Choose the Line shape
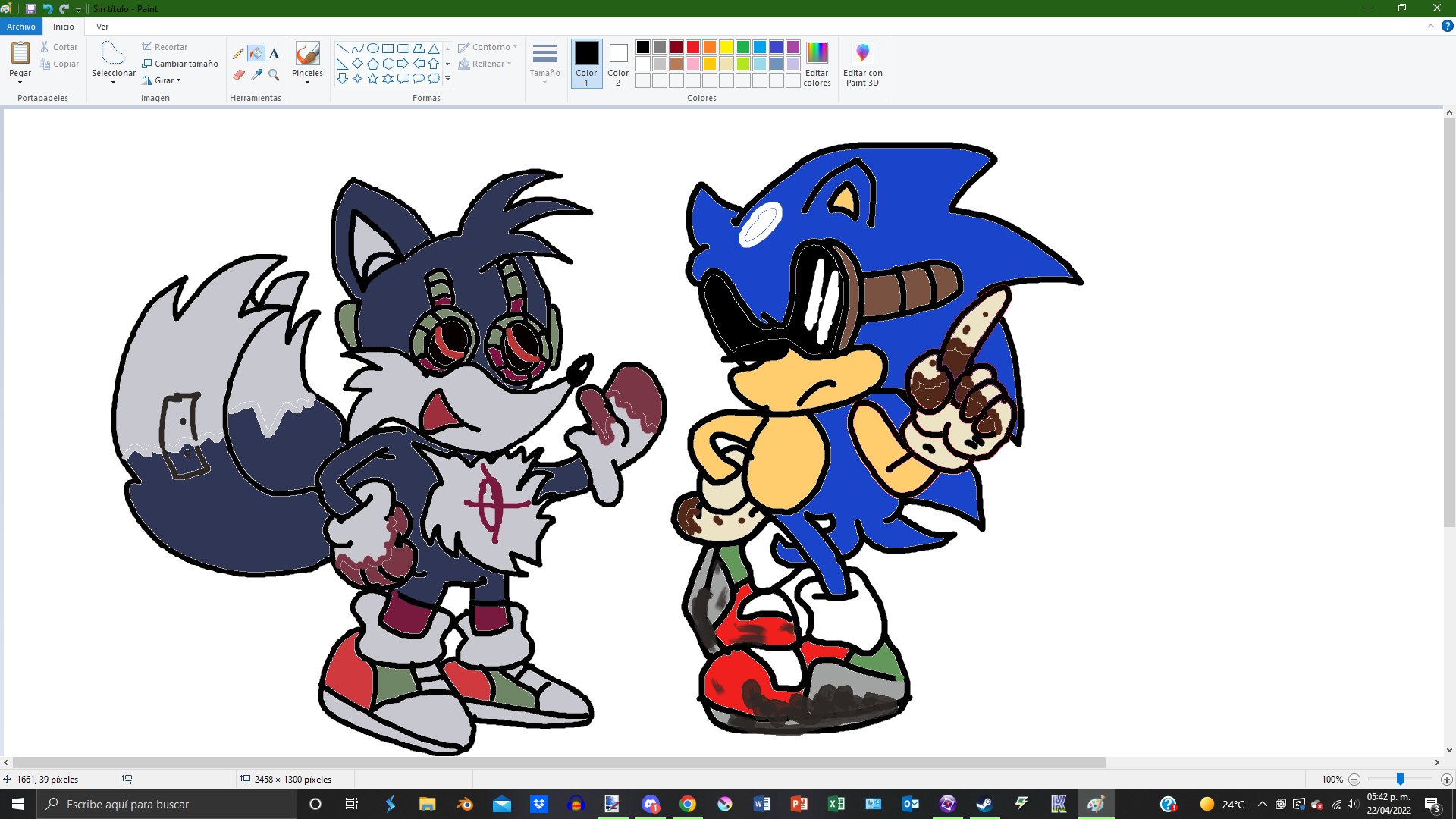 [342, 49]
